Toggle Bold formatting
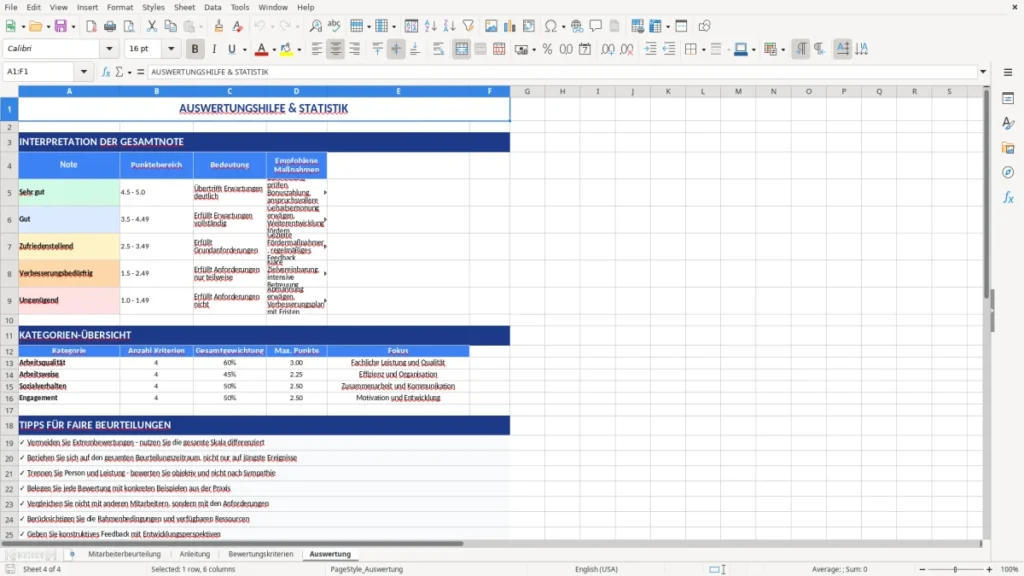This screenshot has width=1024, height=576. [195, 49]
